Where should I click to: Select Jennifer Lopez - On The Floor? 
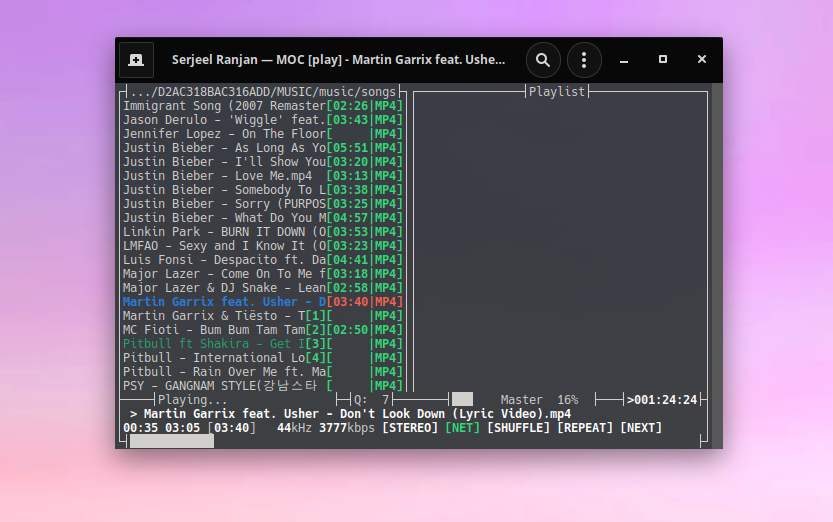262,134
